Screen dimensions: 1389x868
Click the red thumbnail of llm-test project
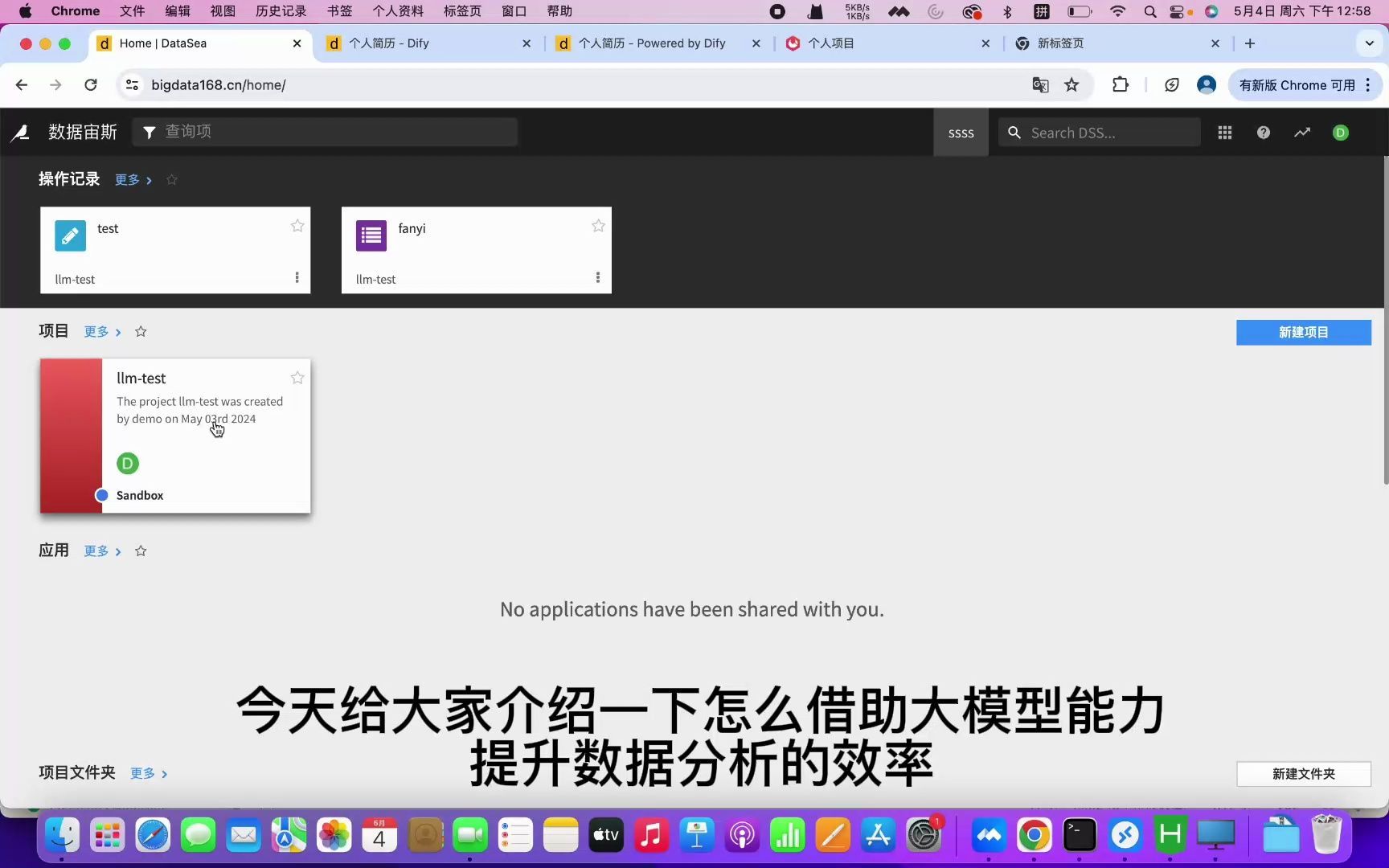click(x=71, y=436)
